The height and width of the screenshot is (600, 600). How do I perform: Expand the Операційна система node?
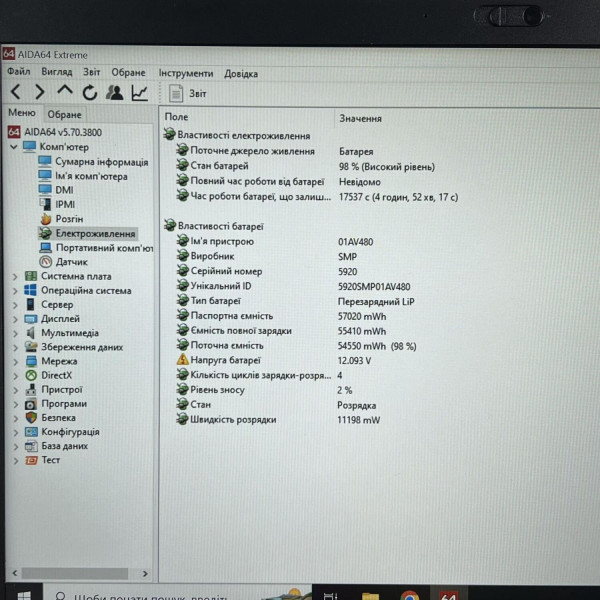click(15, 291)
